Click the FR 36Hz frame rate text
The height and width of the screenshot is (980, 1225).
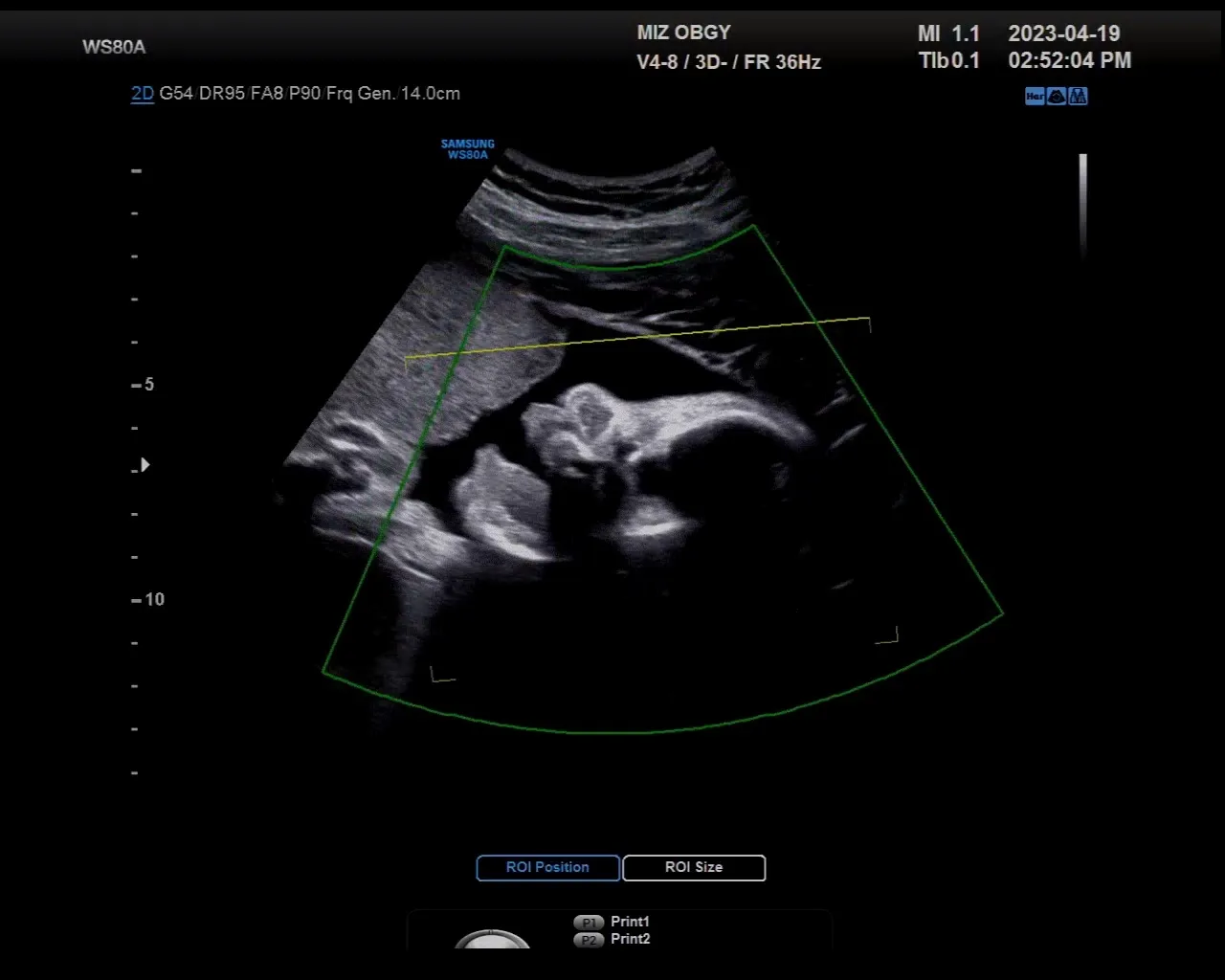click(x=782, y=62)
